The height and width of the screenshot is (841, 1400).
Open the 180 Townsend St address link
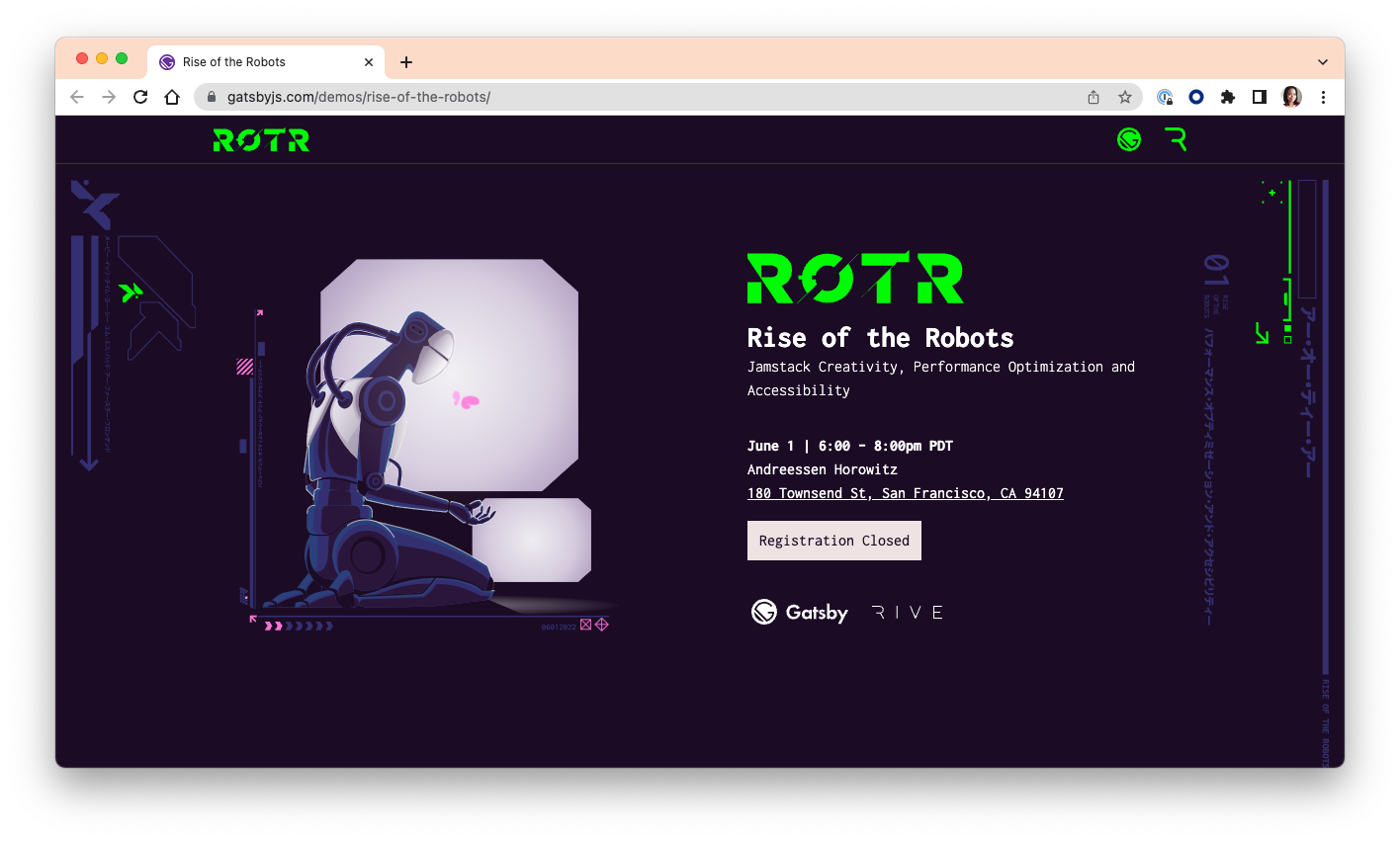[x=906, y=493]
